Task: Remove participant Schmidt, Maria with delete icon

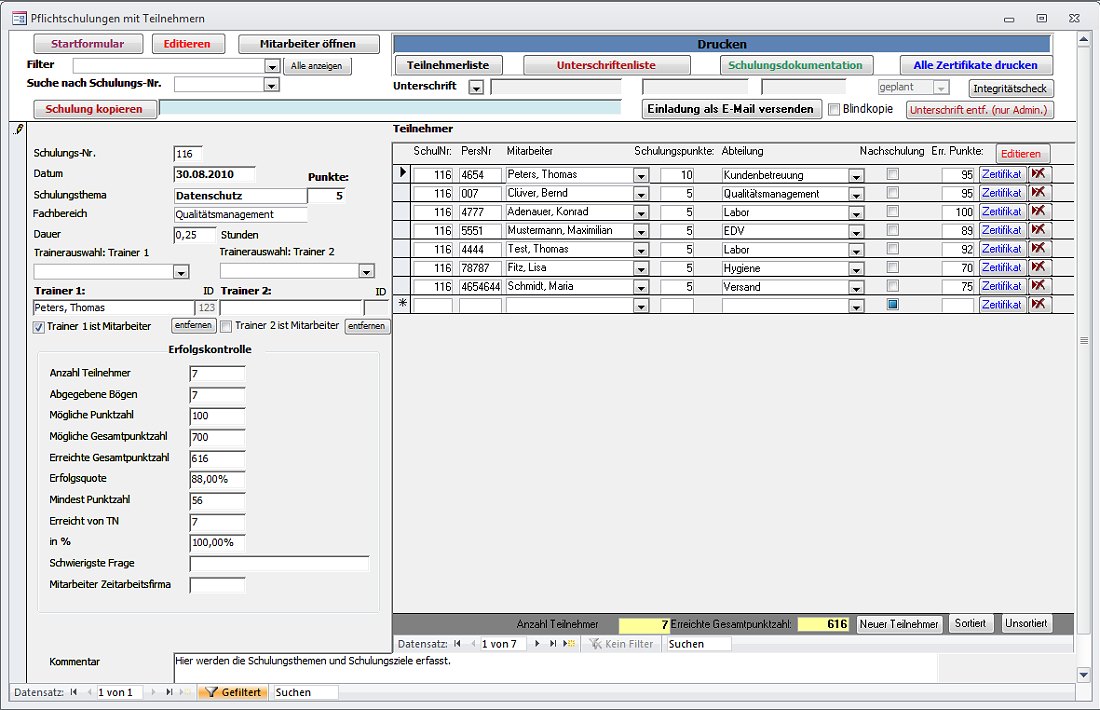Action: pyautogui.click(x=1040, y=286)
